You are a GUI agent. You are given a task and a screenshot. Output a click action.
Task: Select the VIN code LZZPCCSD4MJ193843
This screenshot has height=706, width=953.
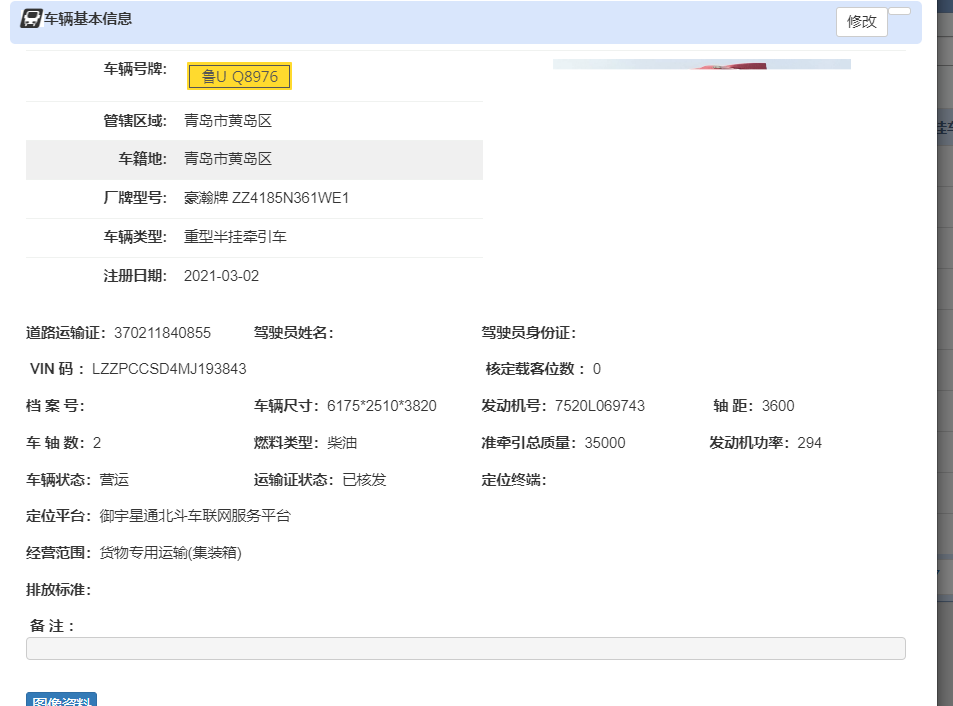(x=169, y=369)
